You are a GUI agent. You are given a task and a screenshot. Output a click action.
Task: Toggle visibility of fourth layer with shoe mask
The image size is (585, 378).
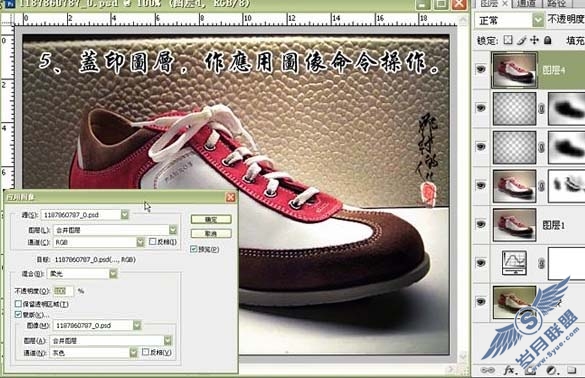click(481, 185)
